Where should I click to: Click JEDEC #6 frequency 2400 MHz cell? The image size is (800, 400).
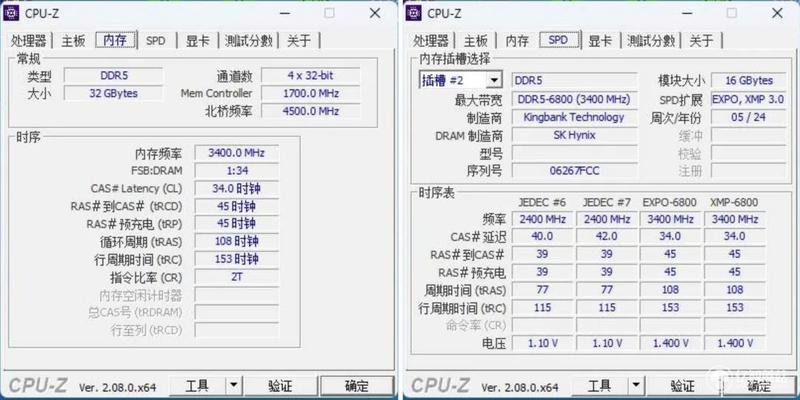point(542,219)
